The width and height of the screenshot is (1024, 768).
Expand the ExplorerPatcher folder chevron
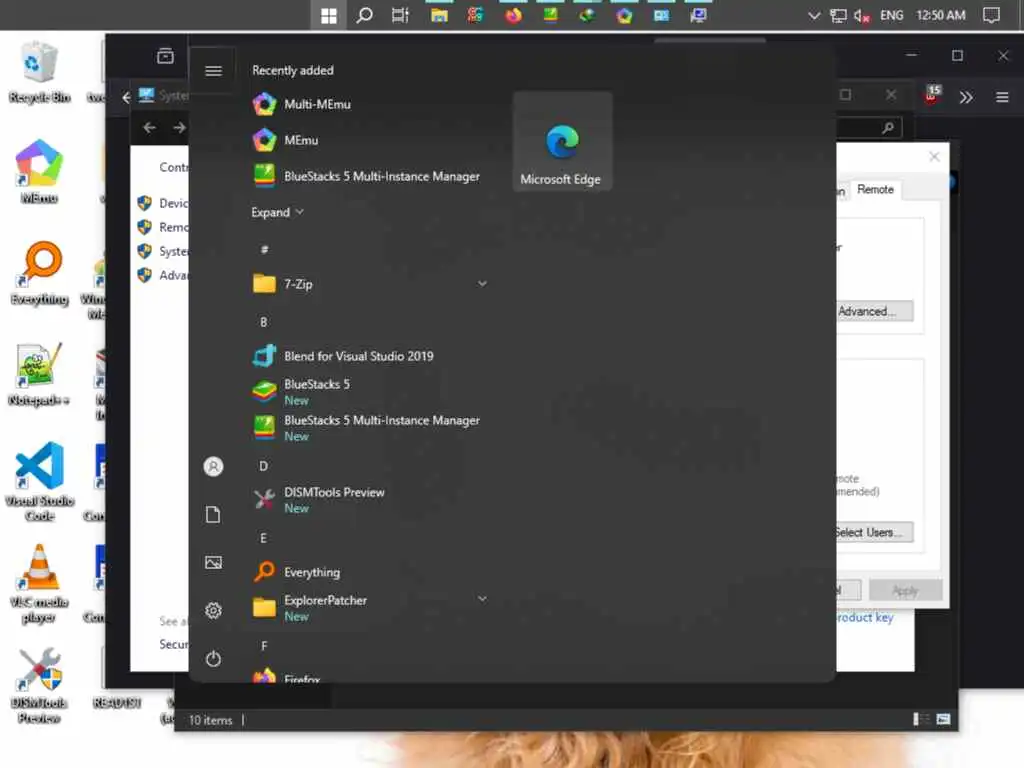482,599
